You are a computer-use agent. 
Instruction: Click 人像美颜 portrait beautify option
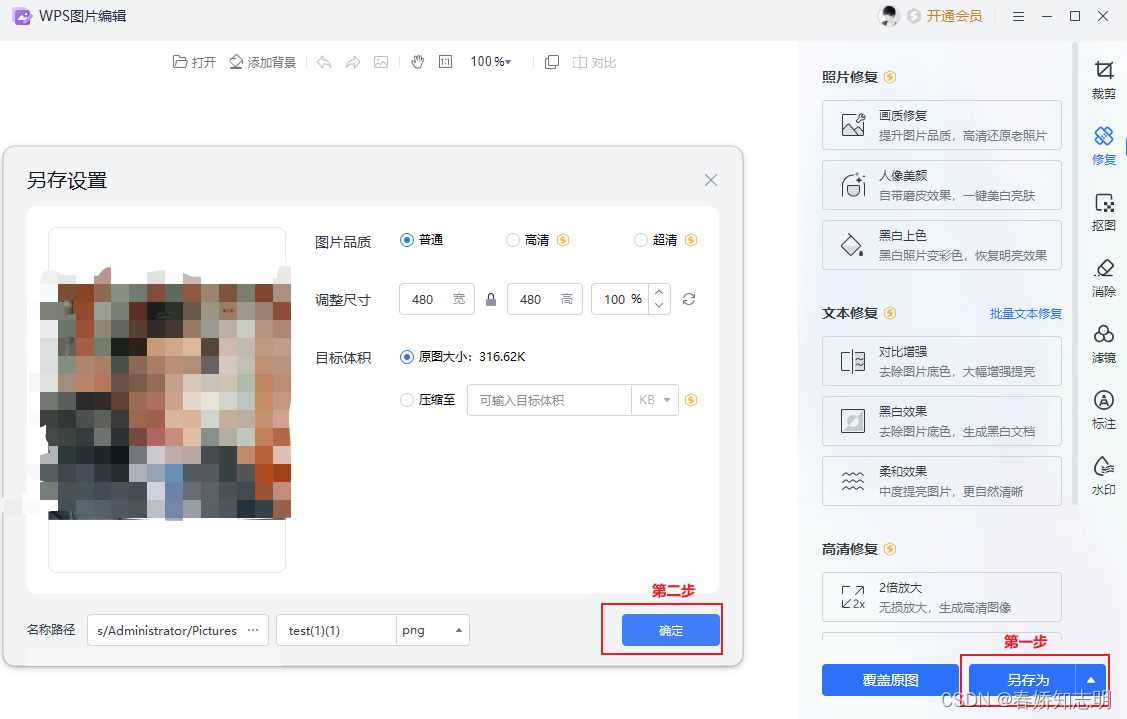click(942, 185)
